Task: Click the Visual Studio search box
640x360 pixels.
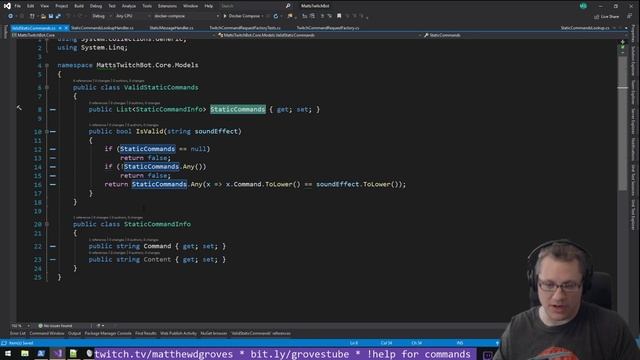Action: tap(255, 6)
